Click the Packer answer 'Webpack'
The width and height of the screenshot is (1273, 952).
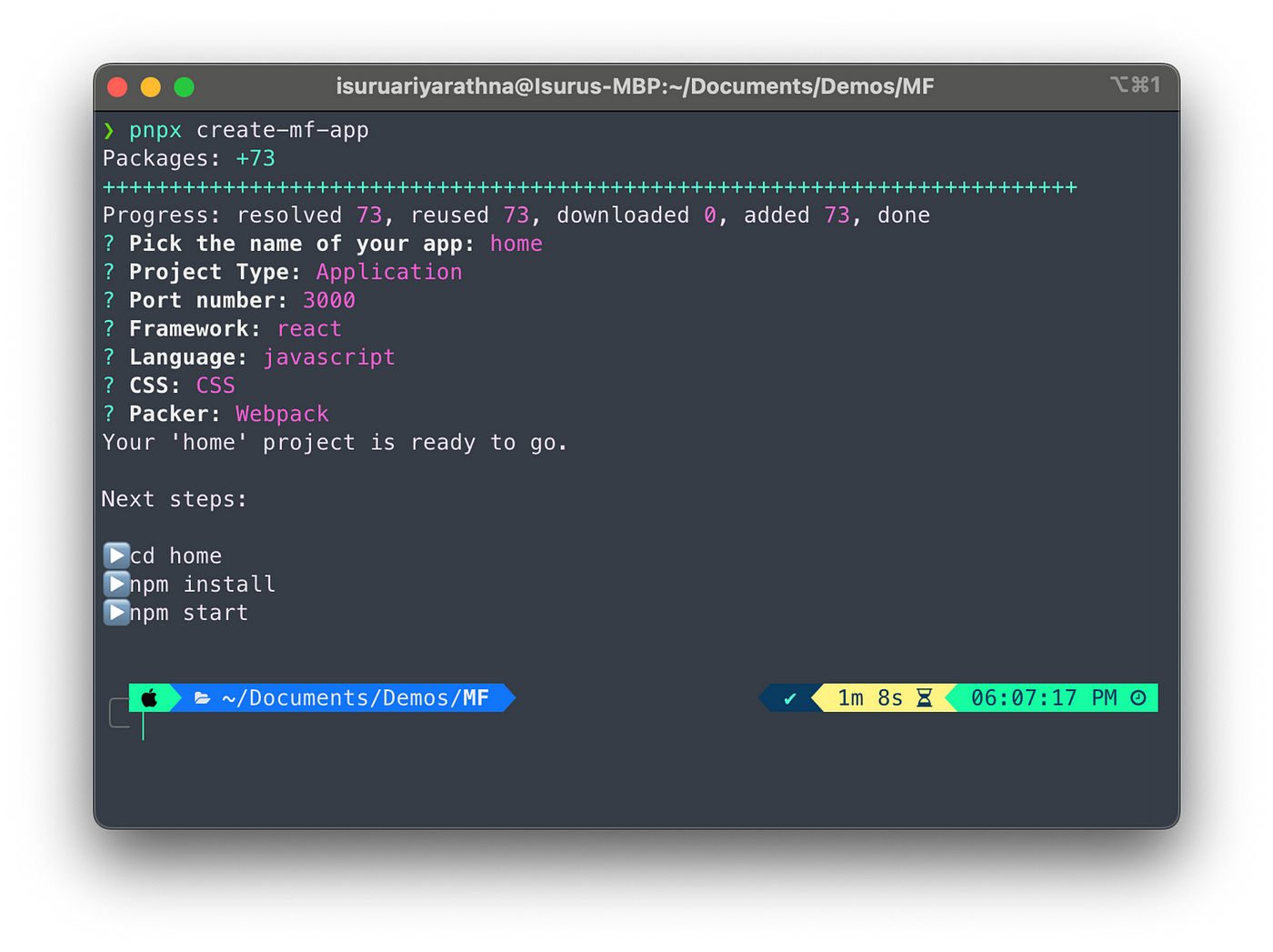pos(282,414)
